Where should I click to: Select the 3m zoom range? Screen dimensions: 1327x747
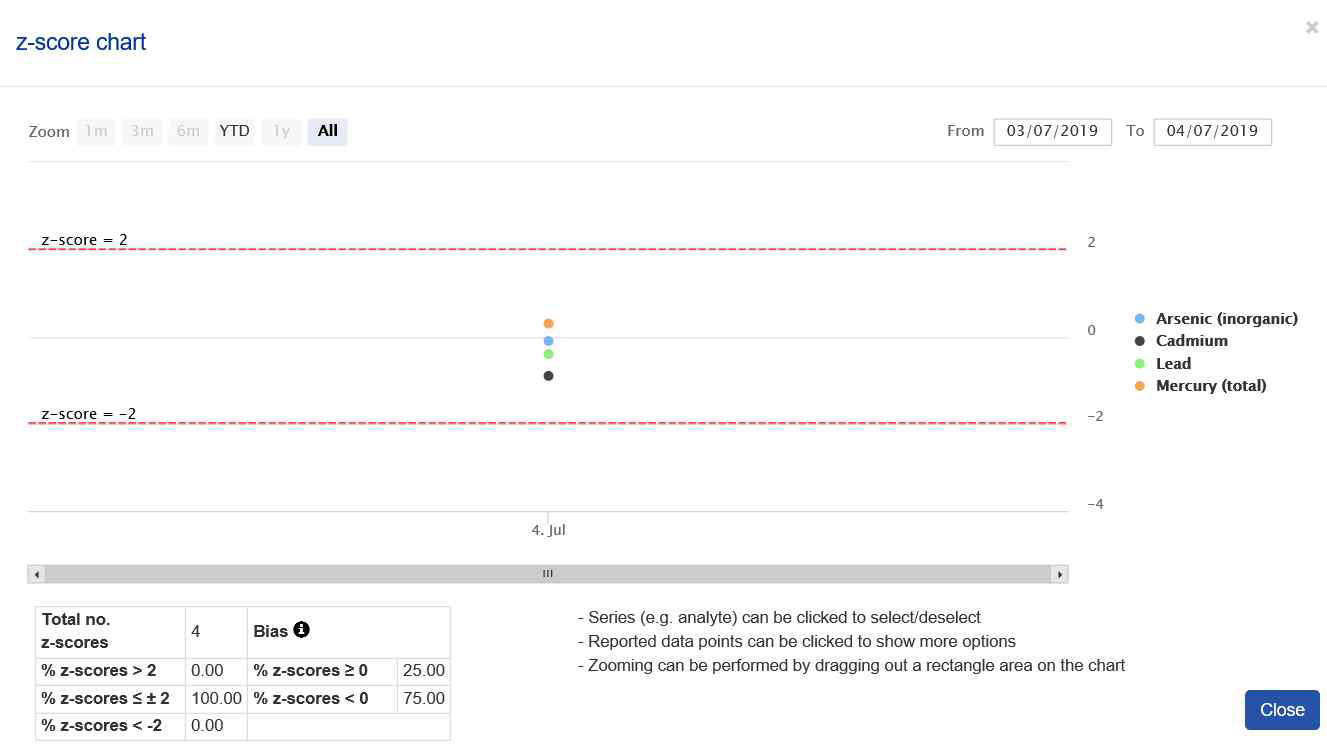point(142,131)
